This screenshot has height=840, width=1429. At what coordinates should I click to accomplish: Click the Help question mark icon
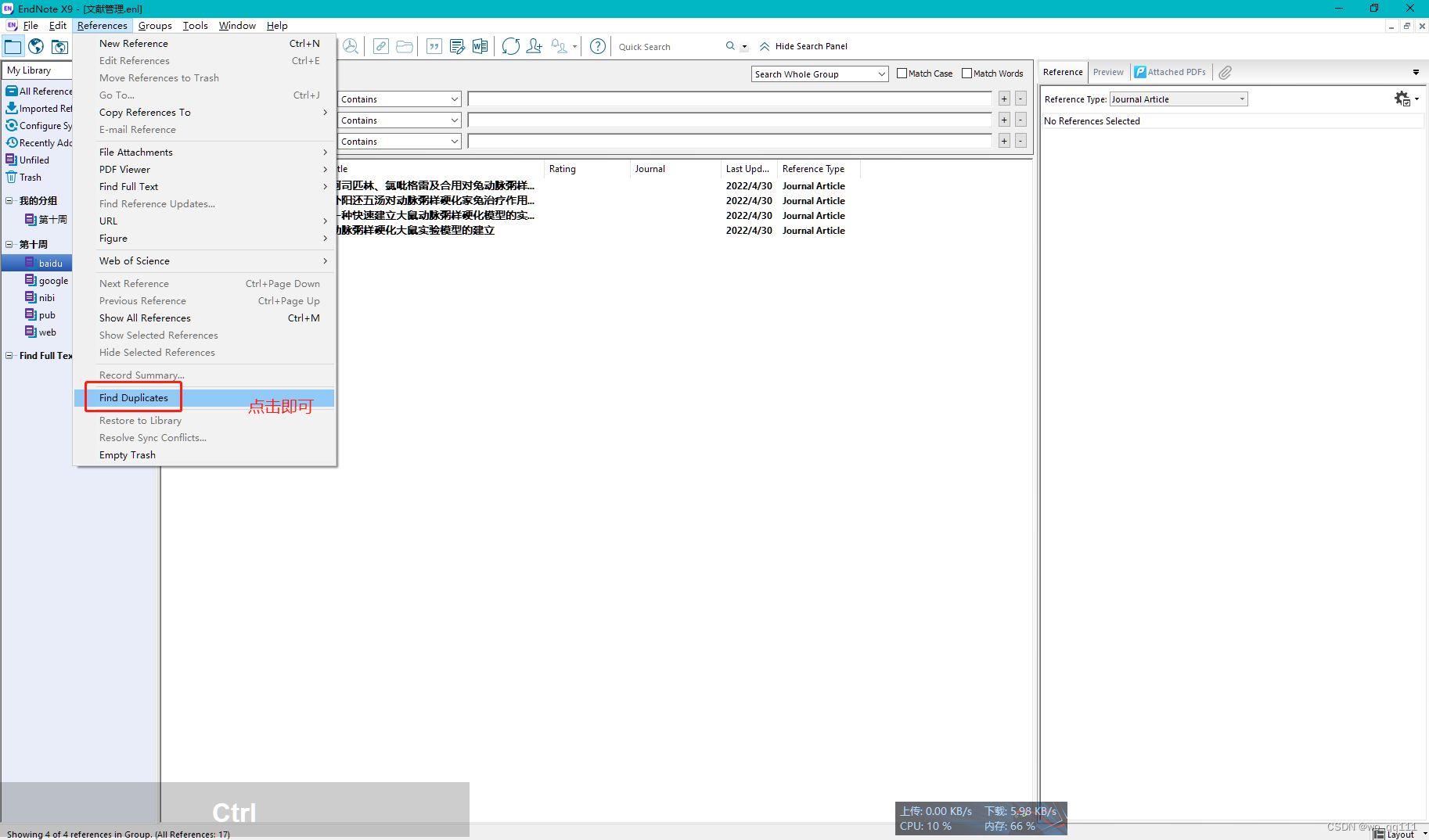click(x=598, y=46)
